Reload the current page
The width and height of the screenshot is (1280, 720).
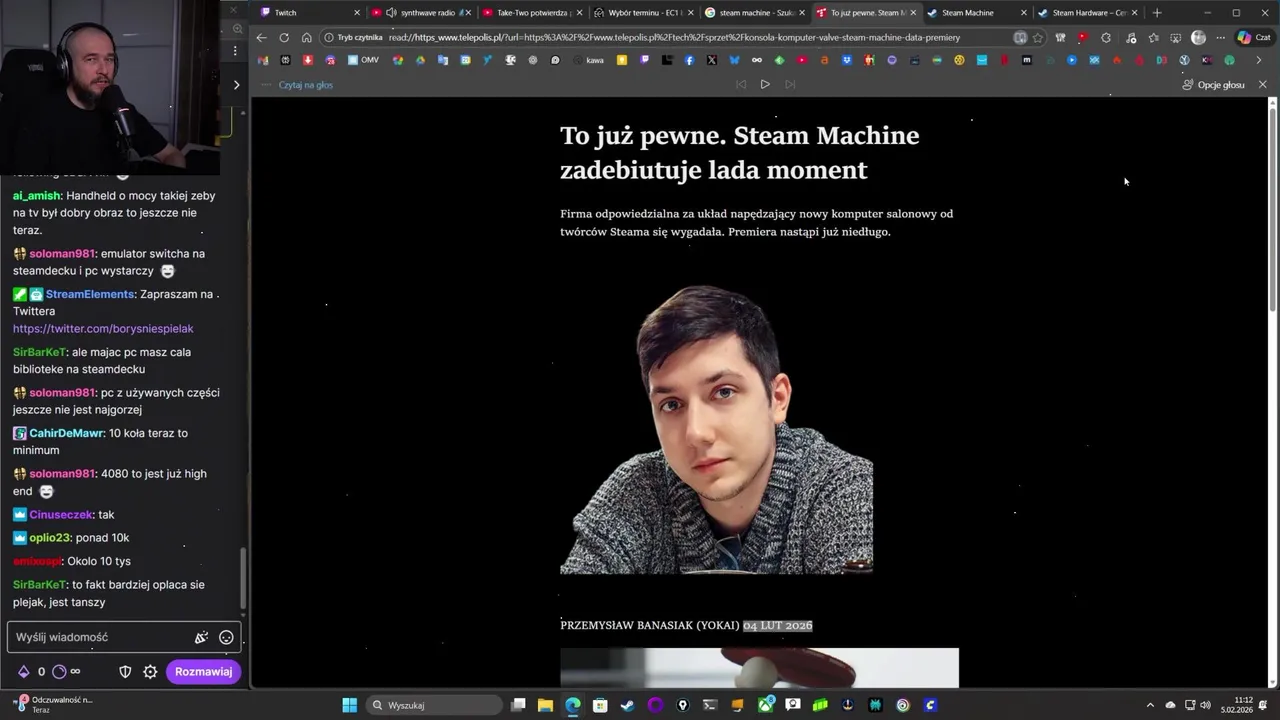point(284,37)
